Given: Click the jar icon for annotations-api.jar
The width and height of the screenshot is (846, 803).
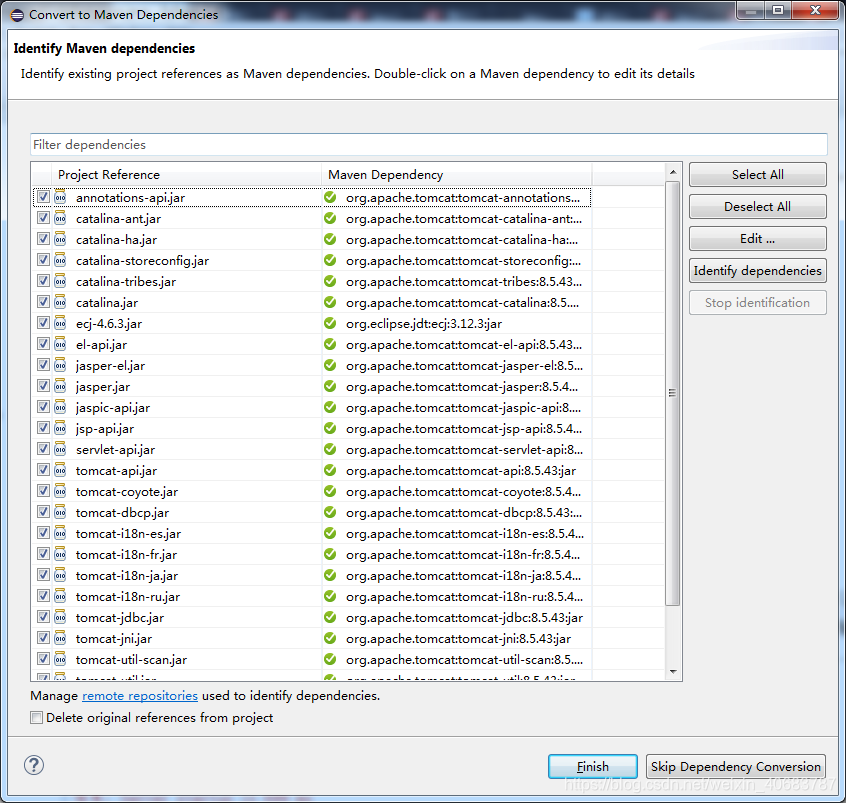Looking at the screenshot, I should pos(60,198).
